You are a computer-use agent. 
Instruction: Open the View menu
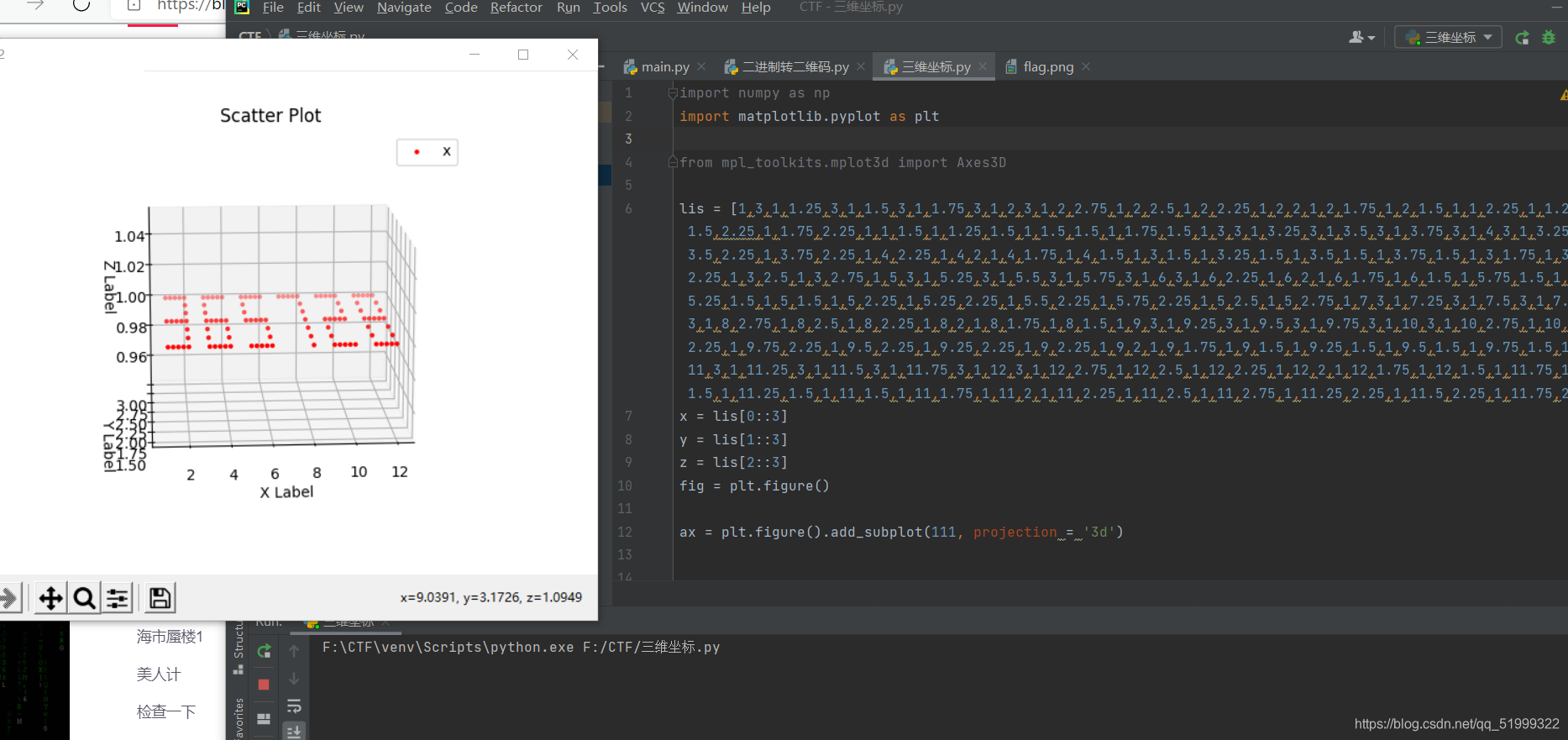(349, 8)
